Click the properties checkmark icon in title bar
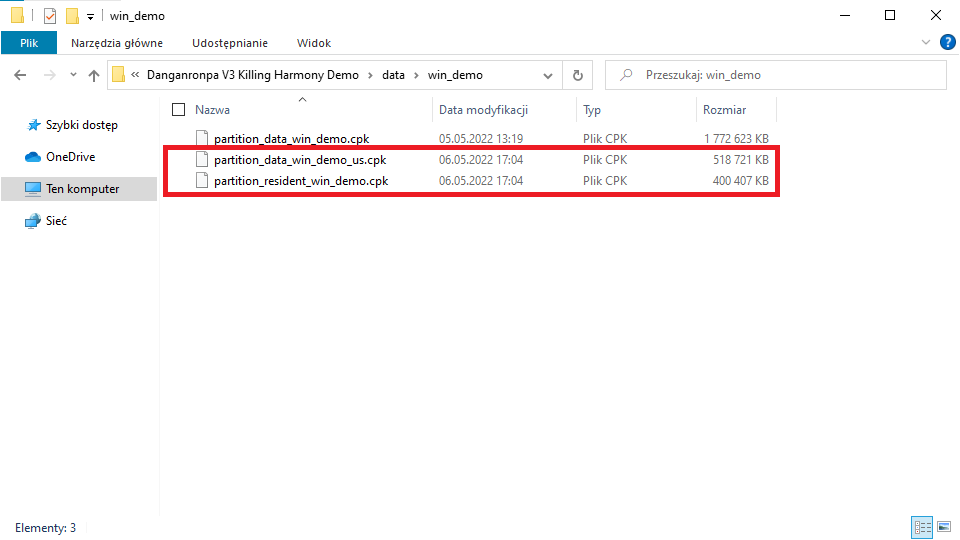The height and width of the screenshot is (540, 960). pyautogui.click(x=50, y=16)
